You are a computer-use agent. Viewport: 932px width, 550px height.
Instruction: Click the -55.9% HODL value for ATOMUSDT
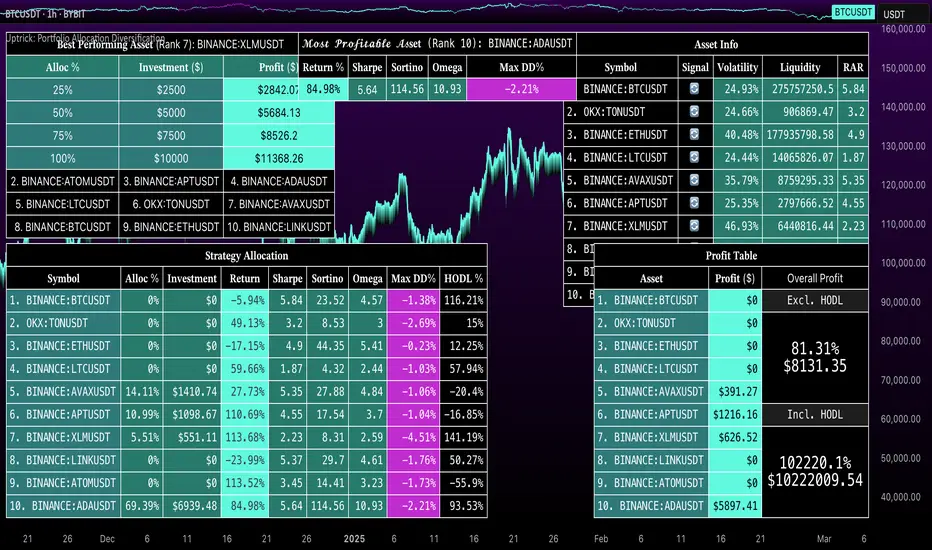click(464, 483)
